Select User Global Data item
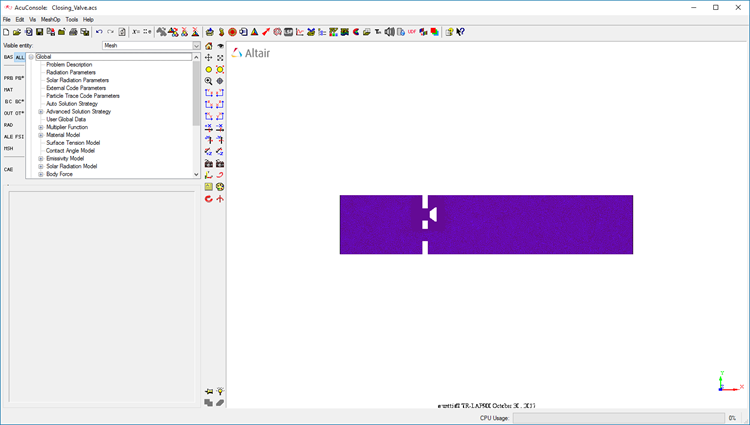 (66, 119)
